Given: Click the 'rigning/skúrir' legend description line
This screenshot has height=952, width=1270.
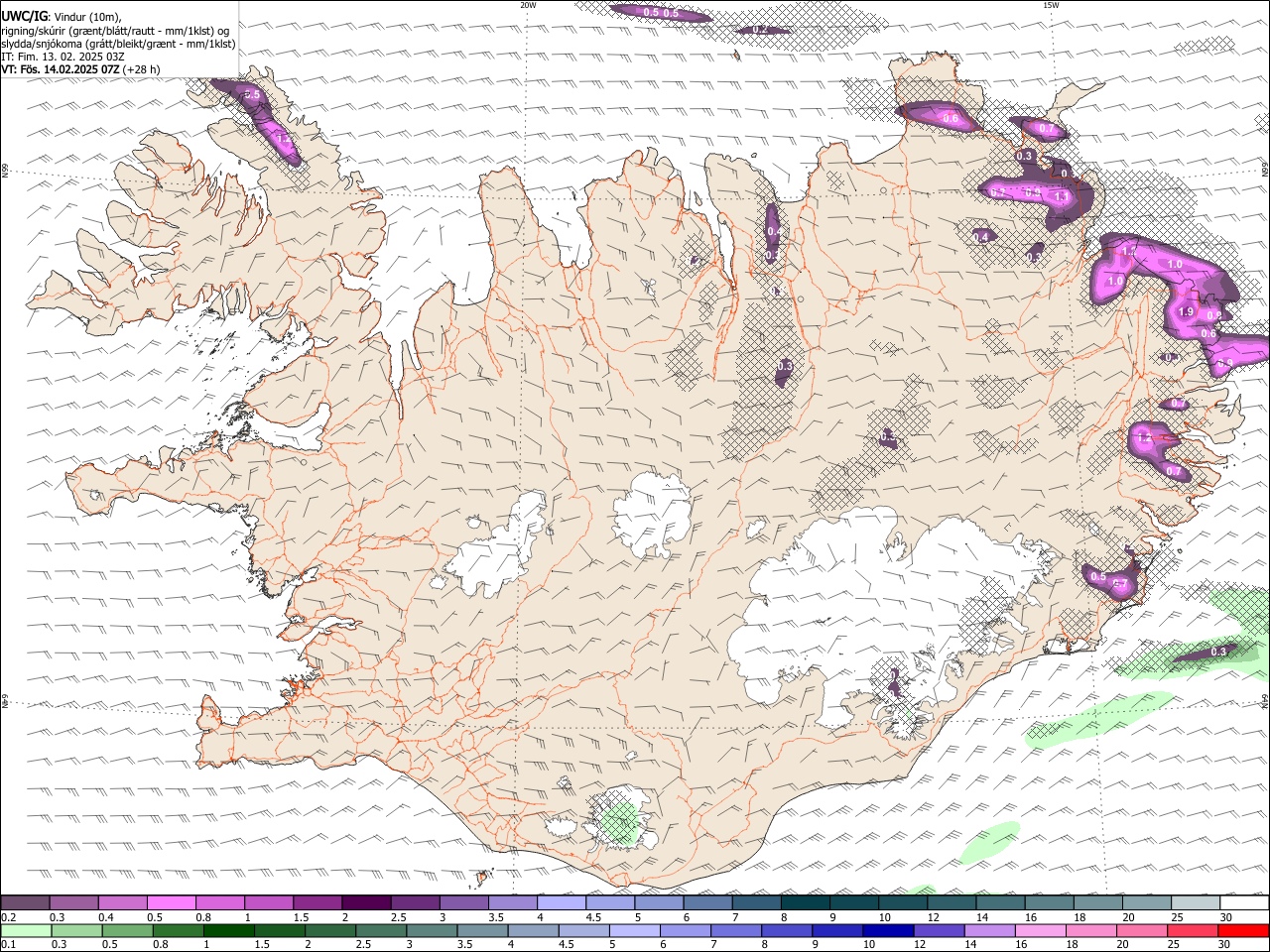Looking at the screenshot, I should point(115,30).
